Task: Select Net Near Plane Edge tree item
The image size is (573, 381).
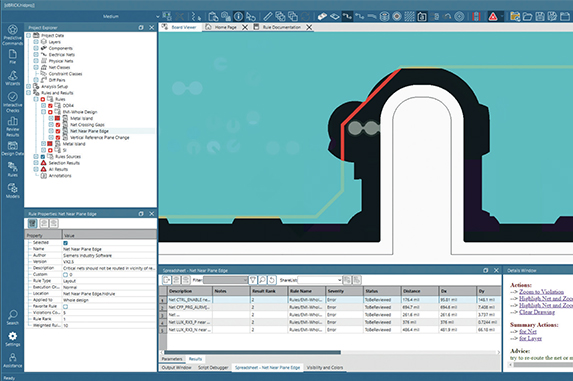Action: 89,131
